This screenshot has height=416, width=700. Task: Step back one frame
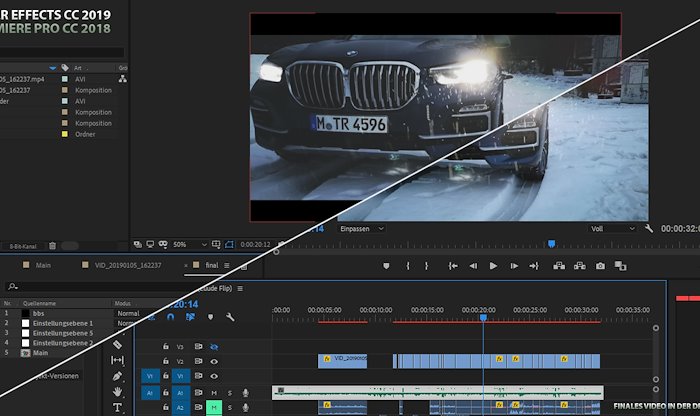(473, 266)
